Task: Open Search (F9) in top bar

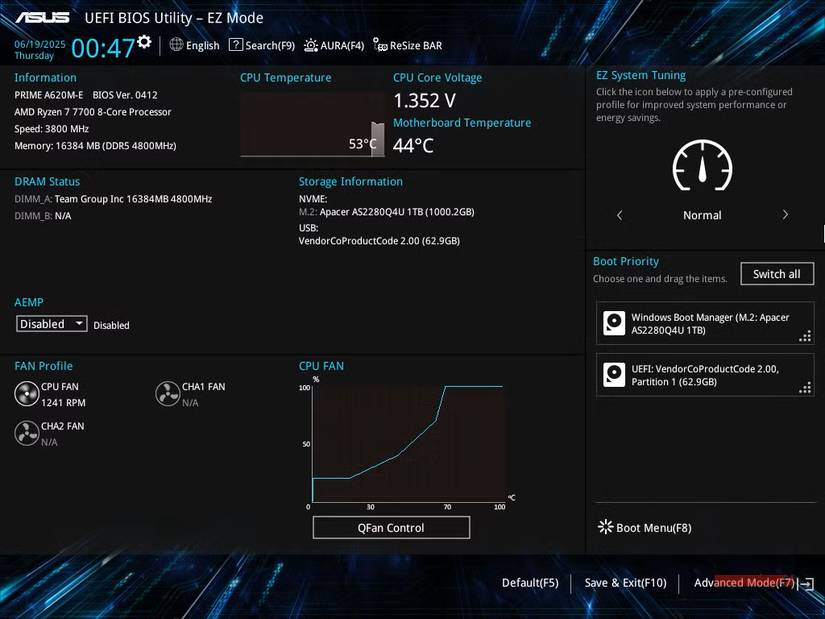Action: [262, 45]
